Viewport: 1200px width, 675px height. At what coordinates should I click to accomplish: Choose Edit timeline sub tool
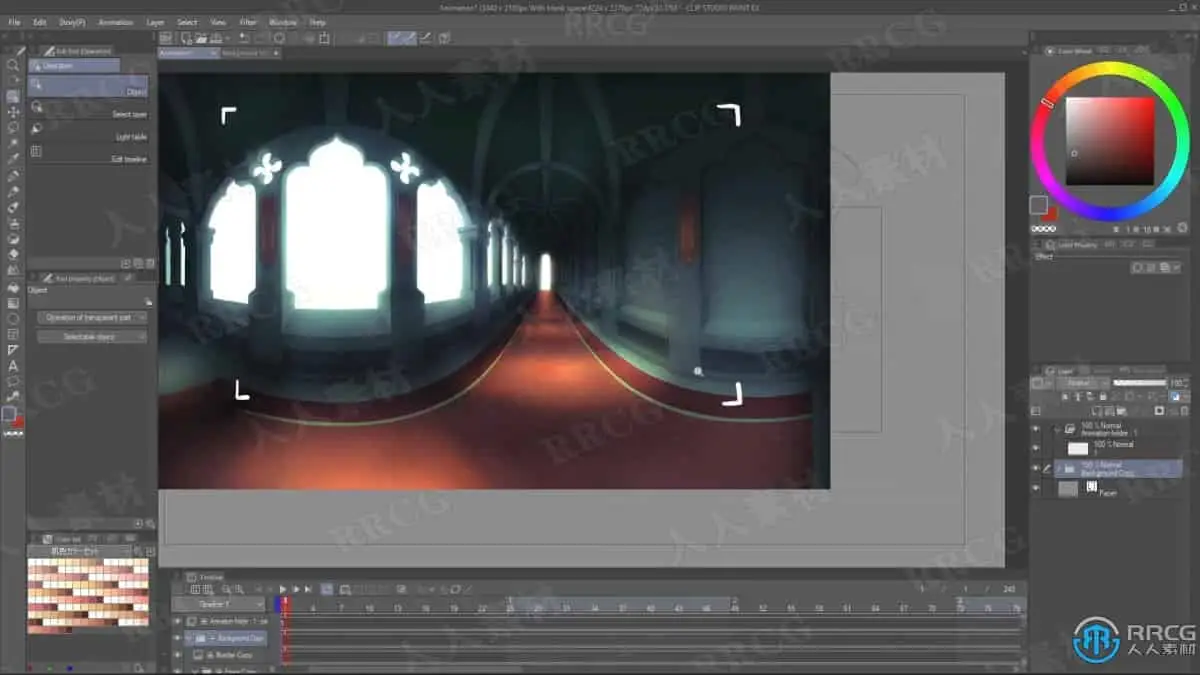tap(89, 156)
